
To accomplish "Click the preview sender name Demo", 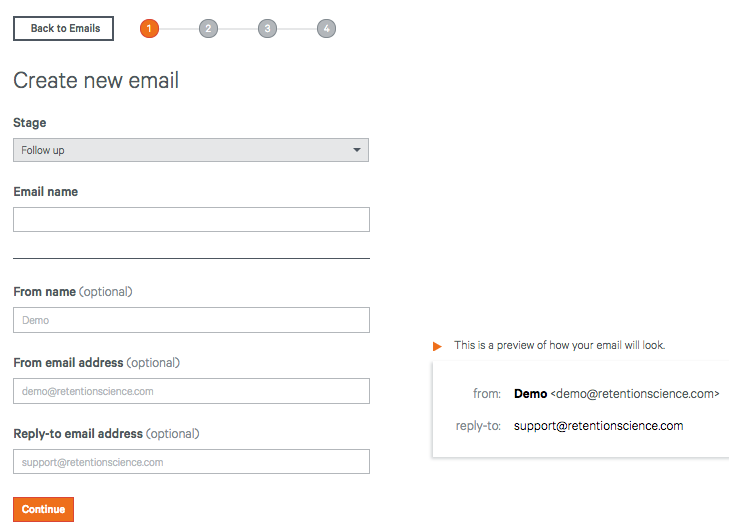I will (x=530, y=393).
